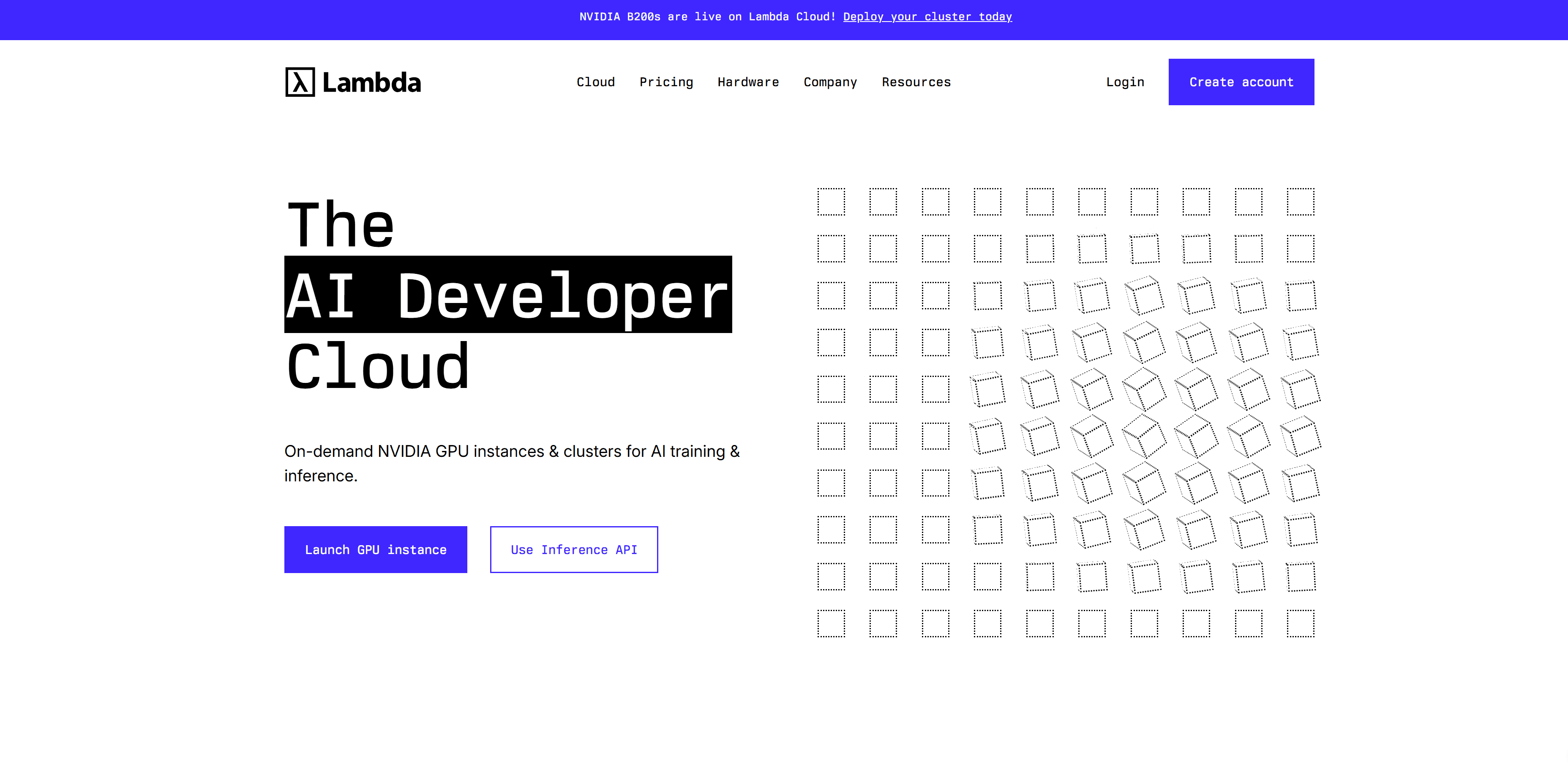The image size is (1568, 770).
Task: Click the 'On-demand NVIDIA GPU instances' description text
Action: coord(512,463)
